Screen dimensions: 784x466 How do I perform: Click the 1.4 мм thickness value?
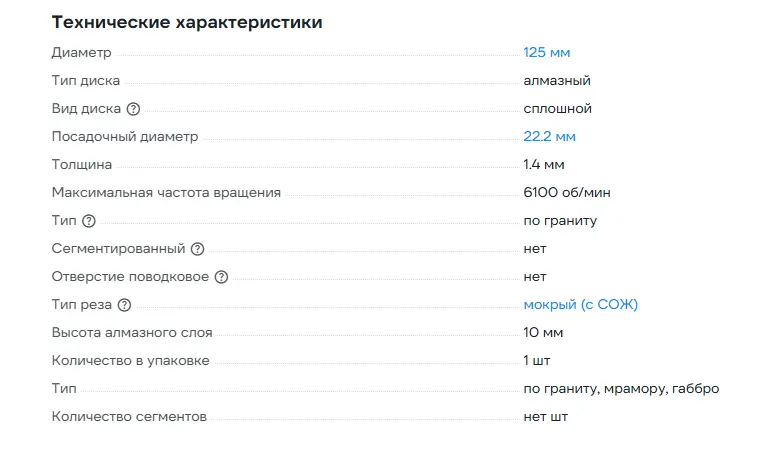tap(546, 165)
